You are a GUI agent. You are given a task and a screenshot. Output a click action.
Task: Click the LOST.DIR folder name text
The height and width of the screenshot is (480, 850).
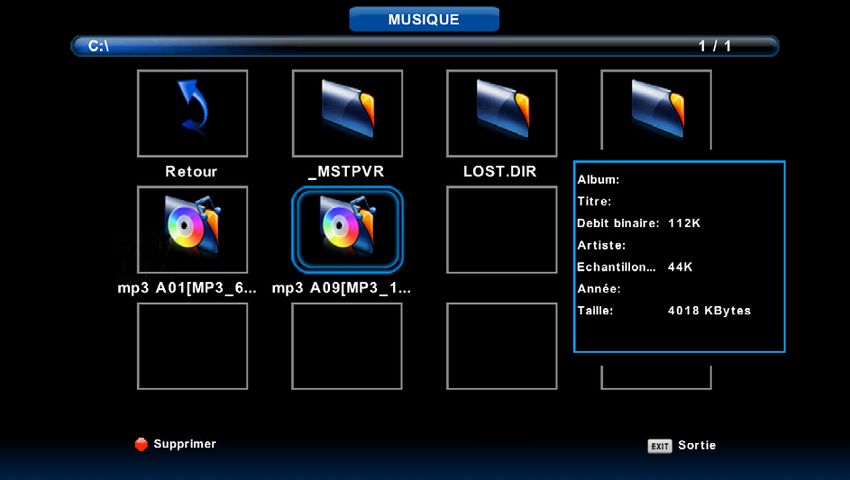(x=500, y=171)
